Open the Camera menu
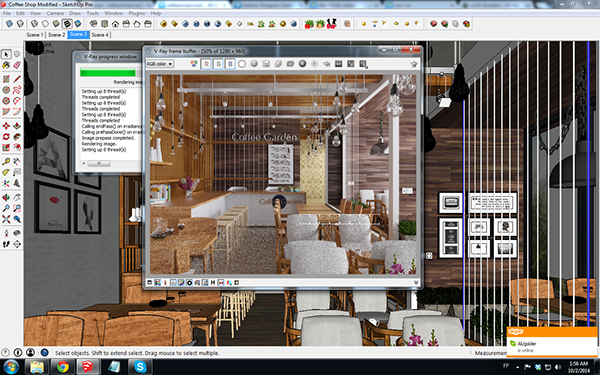 pos(55,13)
